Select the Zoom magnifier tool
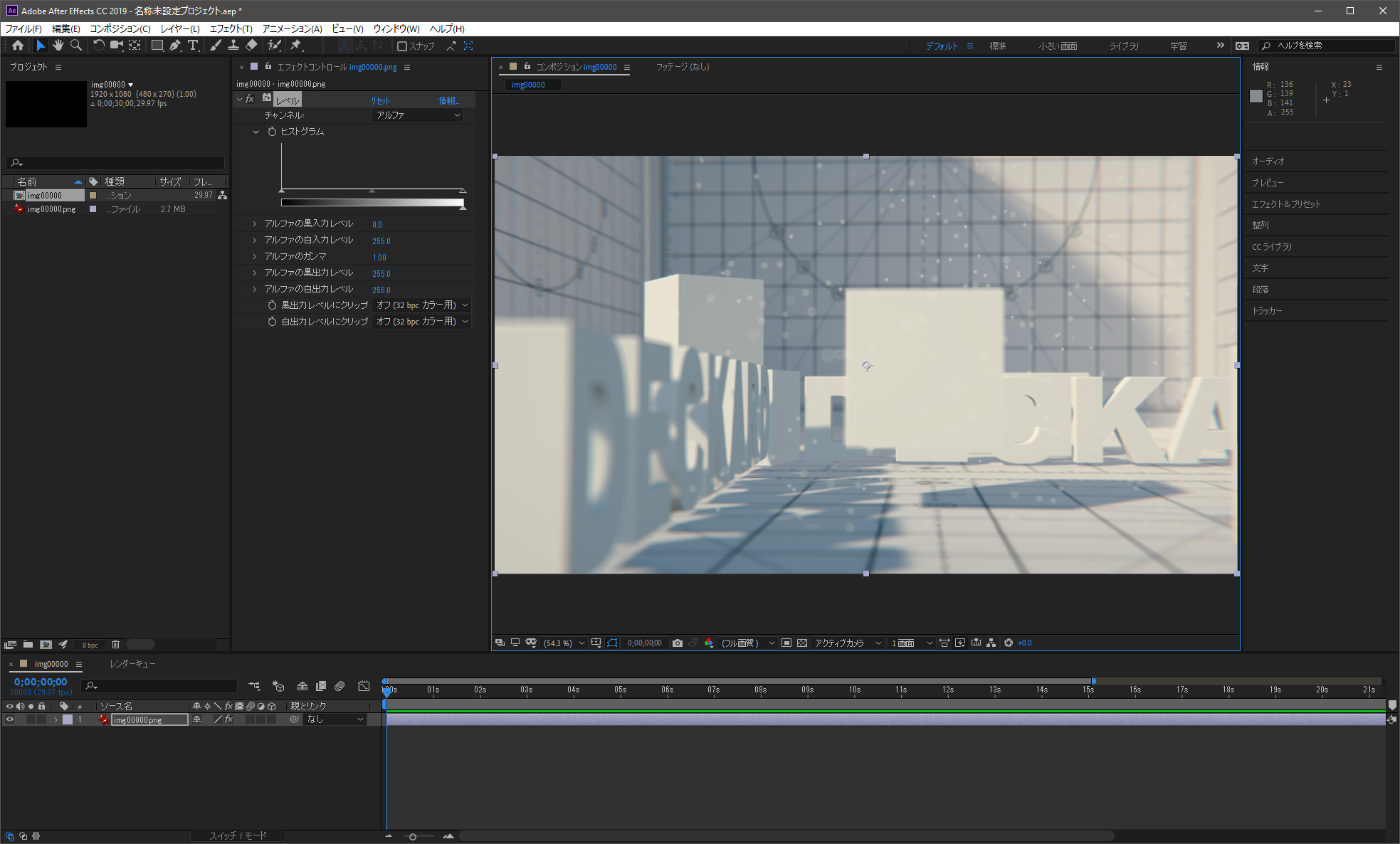 pos(76,46)
